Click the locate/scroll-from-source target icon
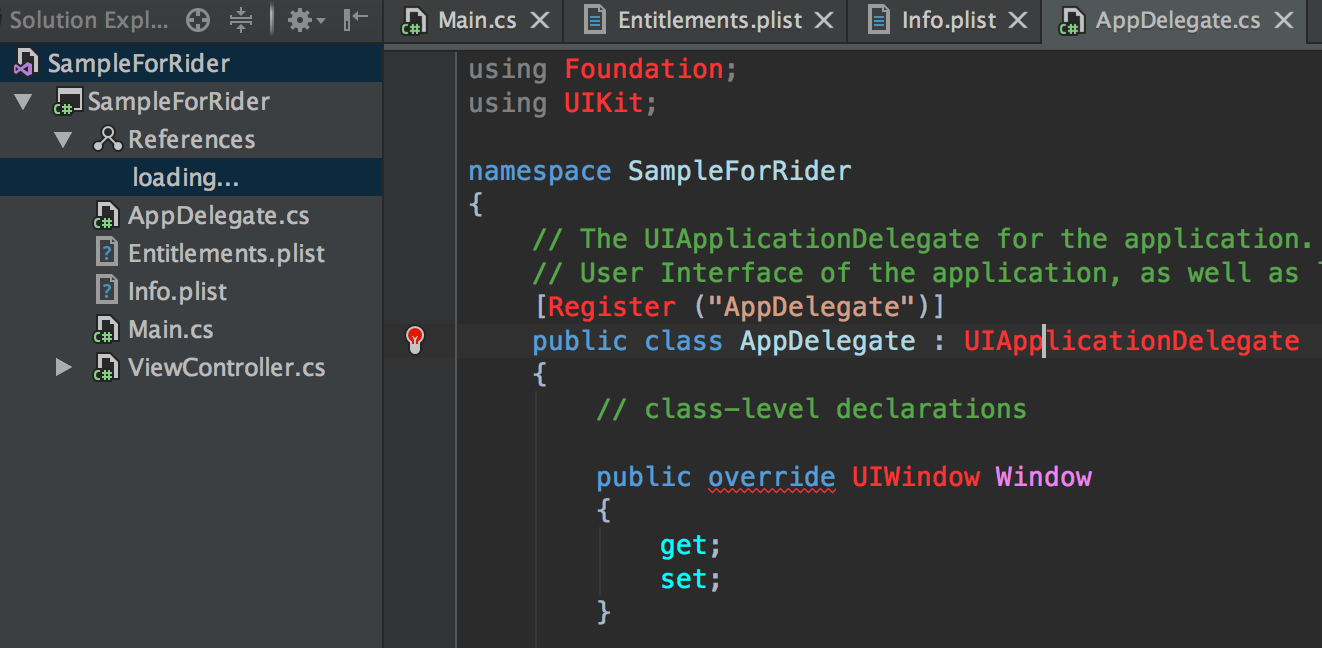This screenshot has height=648, width=1322. pos(198,20)
